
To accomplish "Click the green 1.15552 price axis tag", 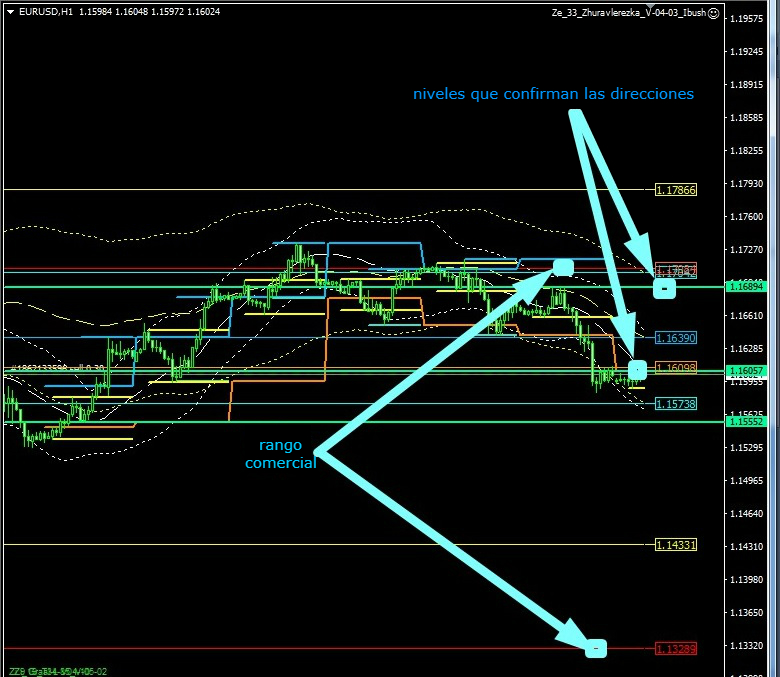I will pyautogui.click(x=748, y=422).
